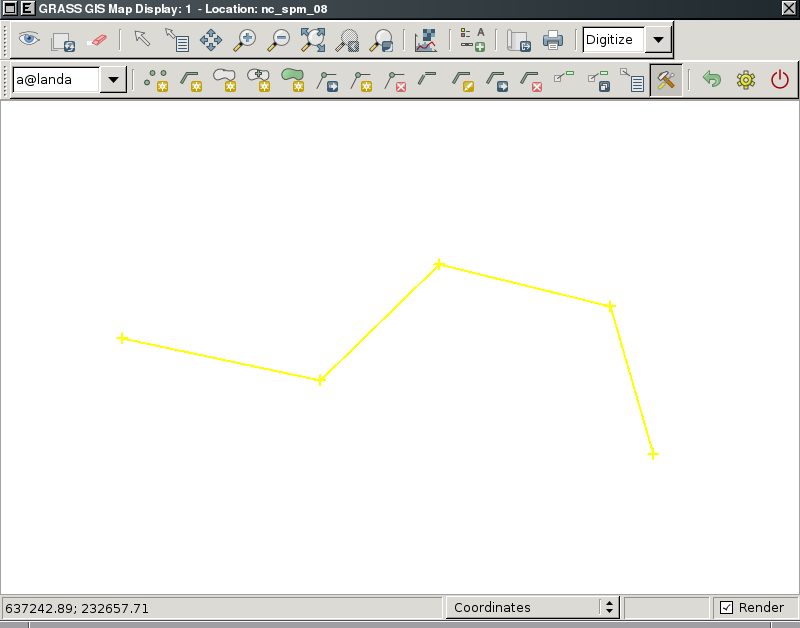
Task: Zoom to selected map extent
Action: (313, 40)
